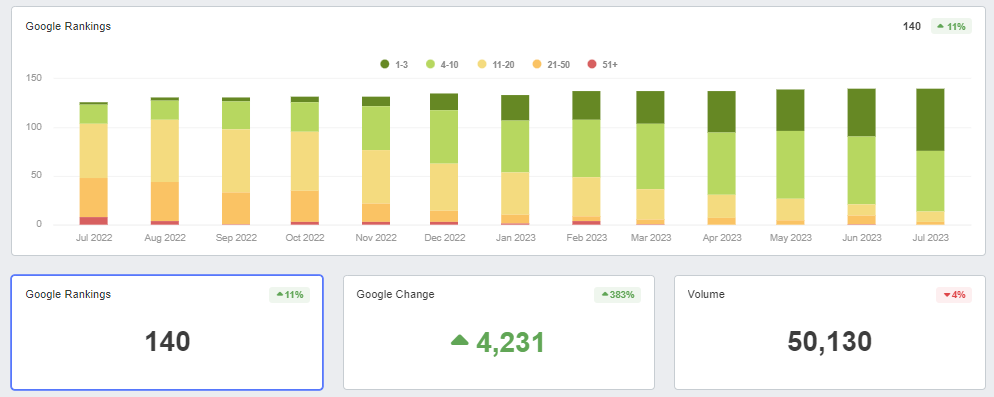Click the Mar 2023 axis label
Image resolution: width=994 pixels, height=397 pixels.
coord(650,238)
